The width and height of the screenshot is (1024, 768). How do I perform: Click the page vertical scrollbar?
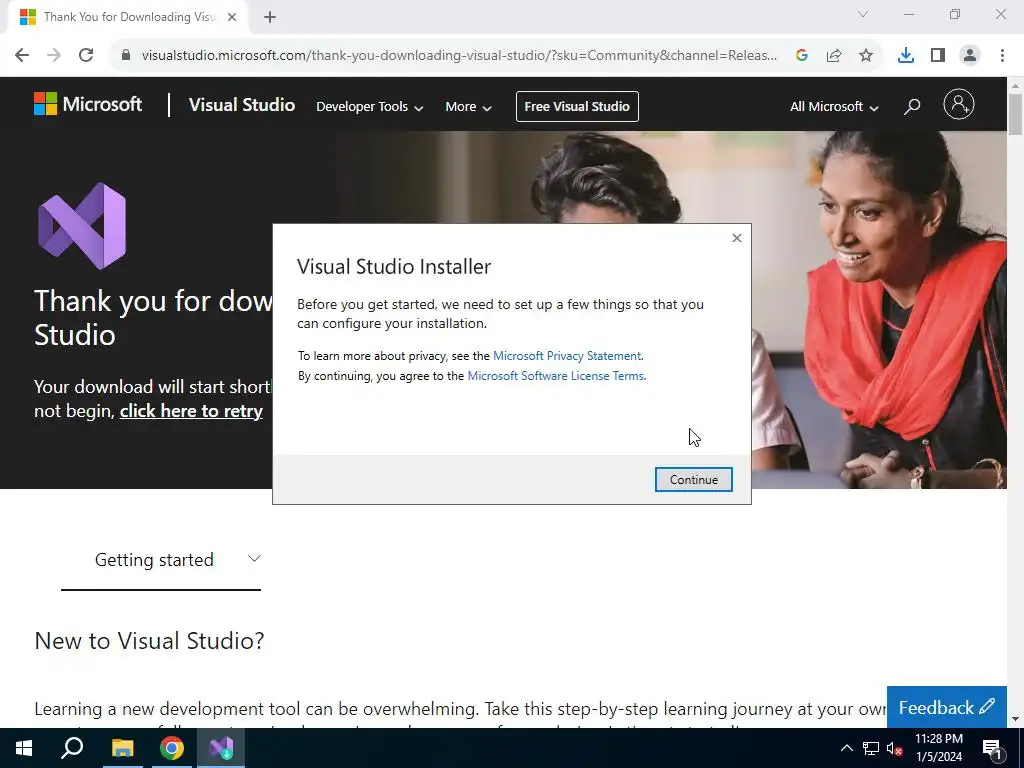(1015, 114)
